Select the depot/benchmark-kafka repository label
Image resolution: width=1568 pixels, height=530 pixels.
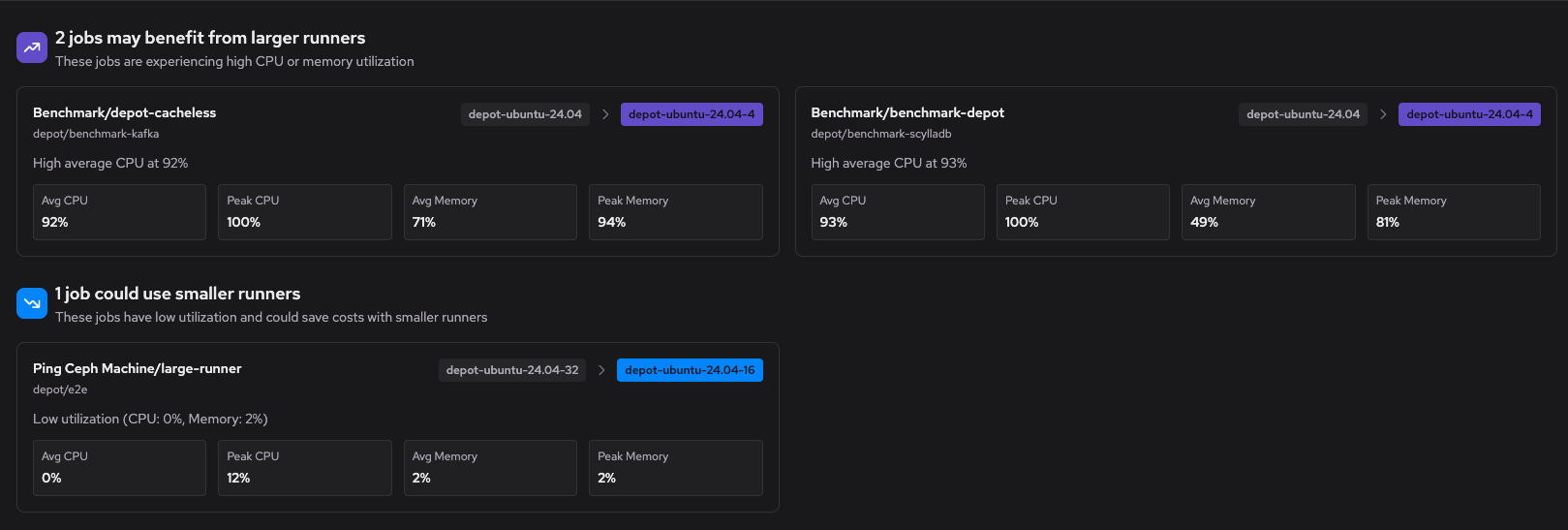(x=96, y=134)
